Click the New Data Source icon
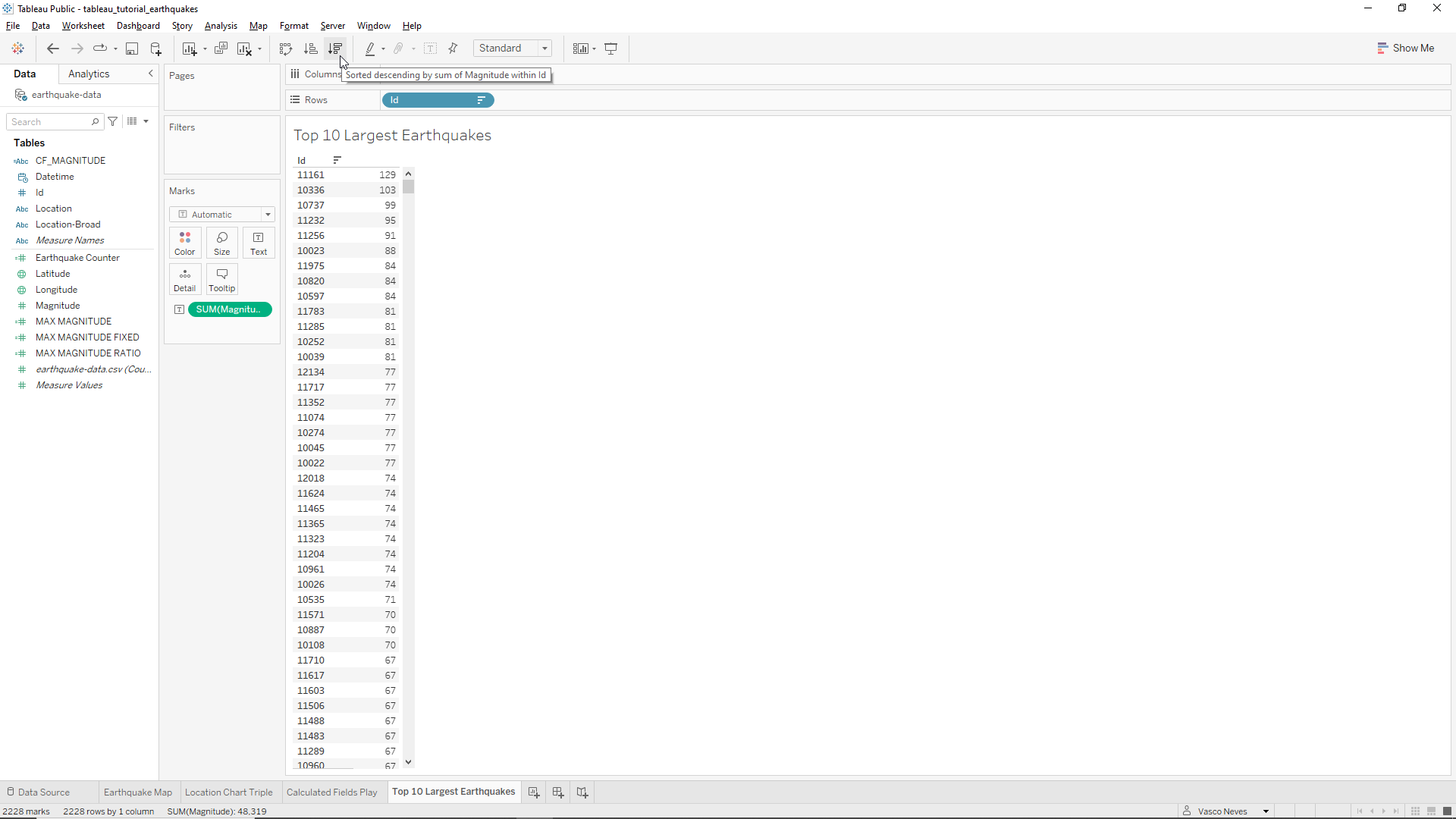 coord(155,49)
